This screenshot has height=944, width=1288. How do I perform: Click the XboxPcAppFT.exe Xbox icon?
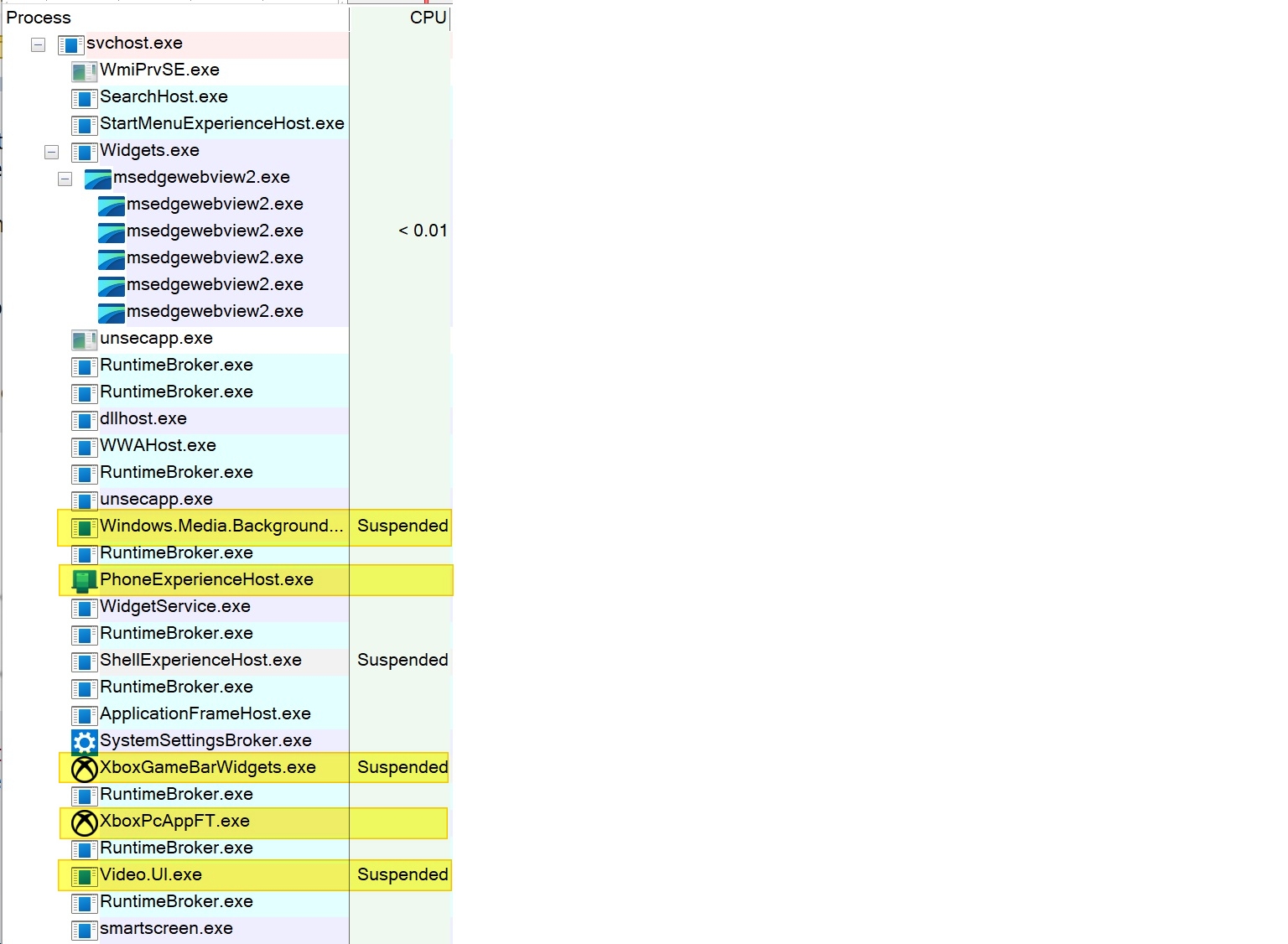coord(85,822)
